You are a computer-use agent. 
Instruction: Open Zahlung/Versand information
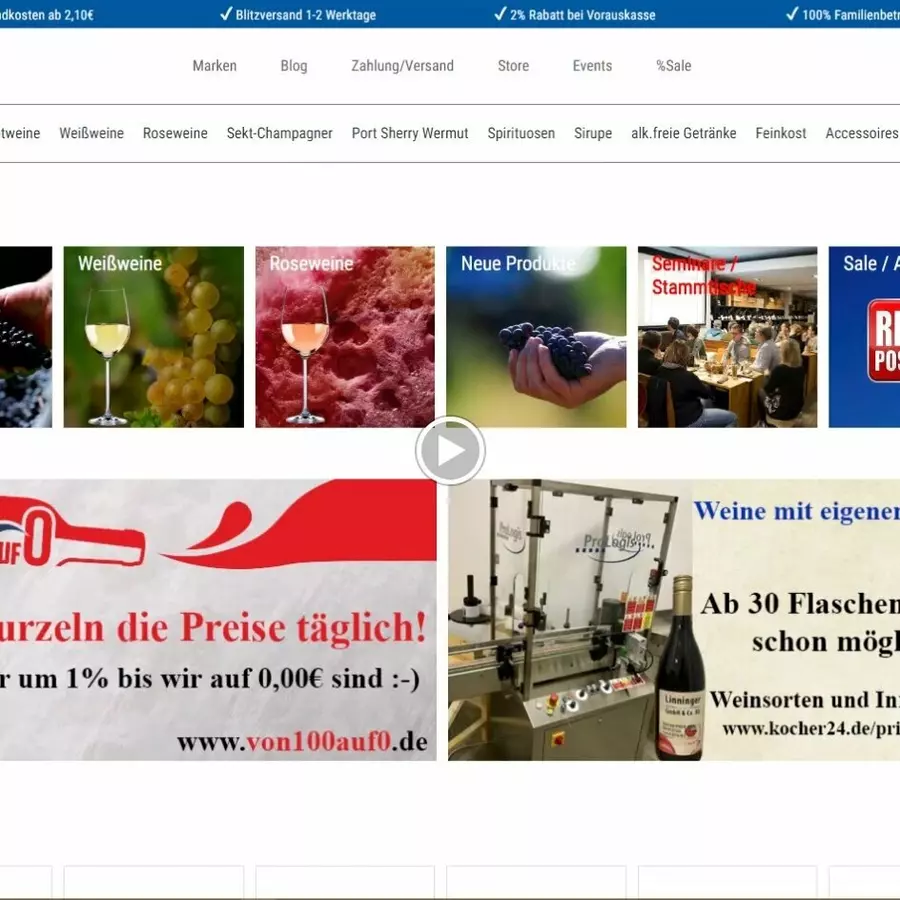click(x=402, y=66)
